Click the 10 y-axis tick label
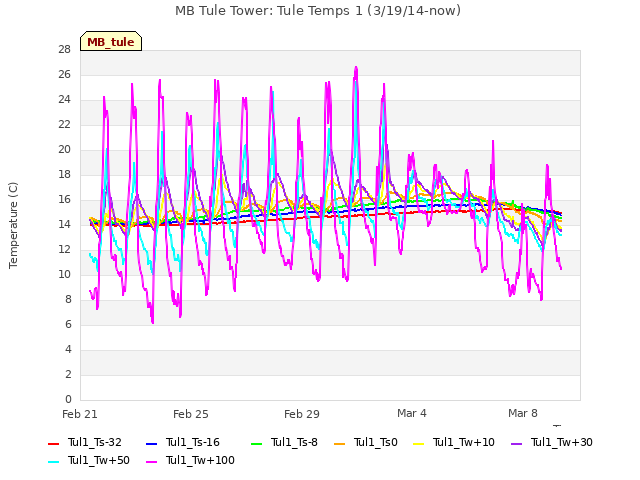This screenshot has height=480, width=640. click(x=64, y=275)
